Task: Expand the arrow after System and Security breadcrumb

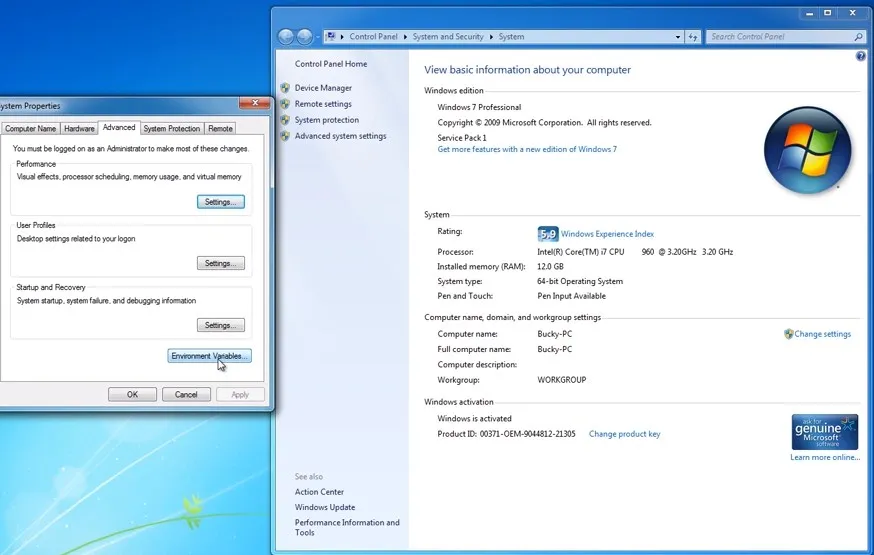Action: 491,37
